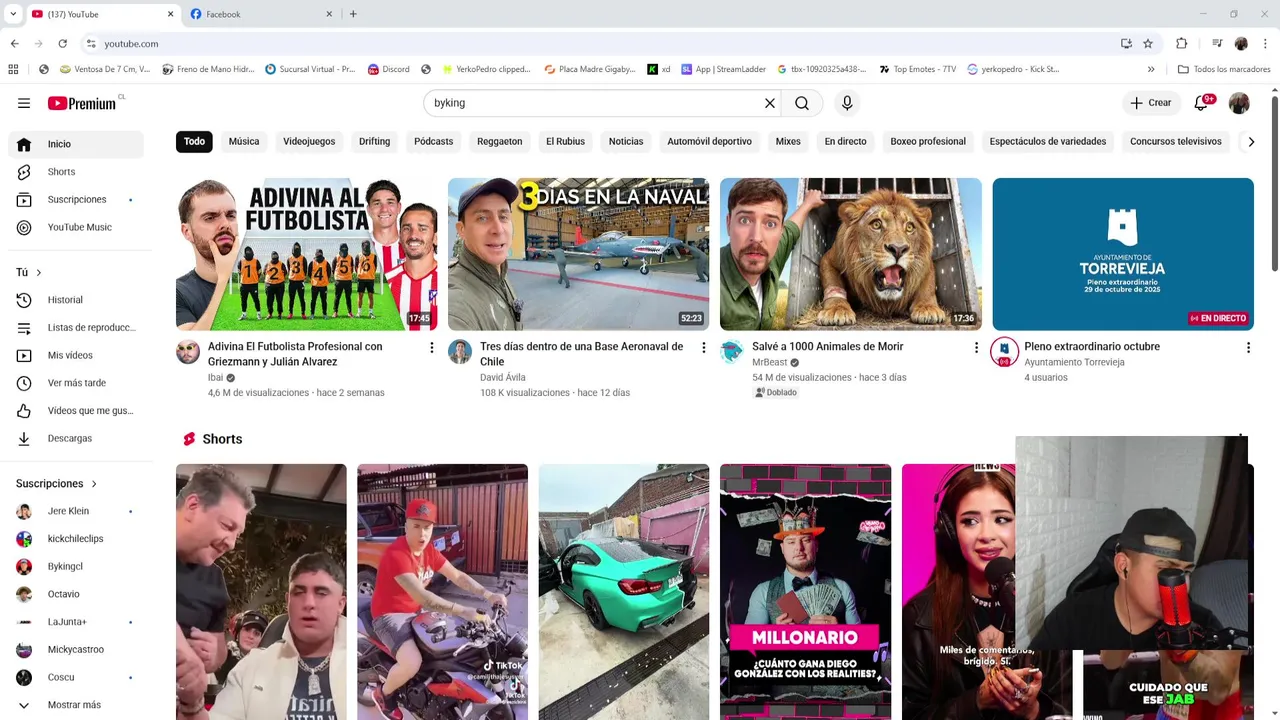Expand Mostrar más subscriptions
Viewport: 1280px width, 720px height.
tap(76, 705)
